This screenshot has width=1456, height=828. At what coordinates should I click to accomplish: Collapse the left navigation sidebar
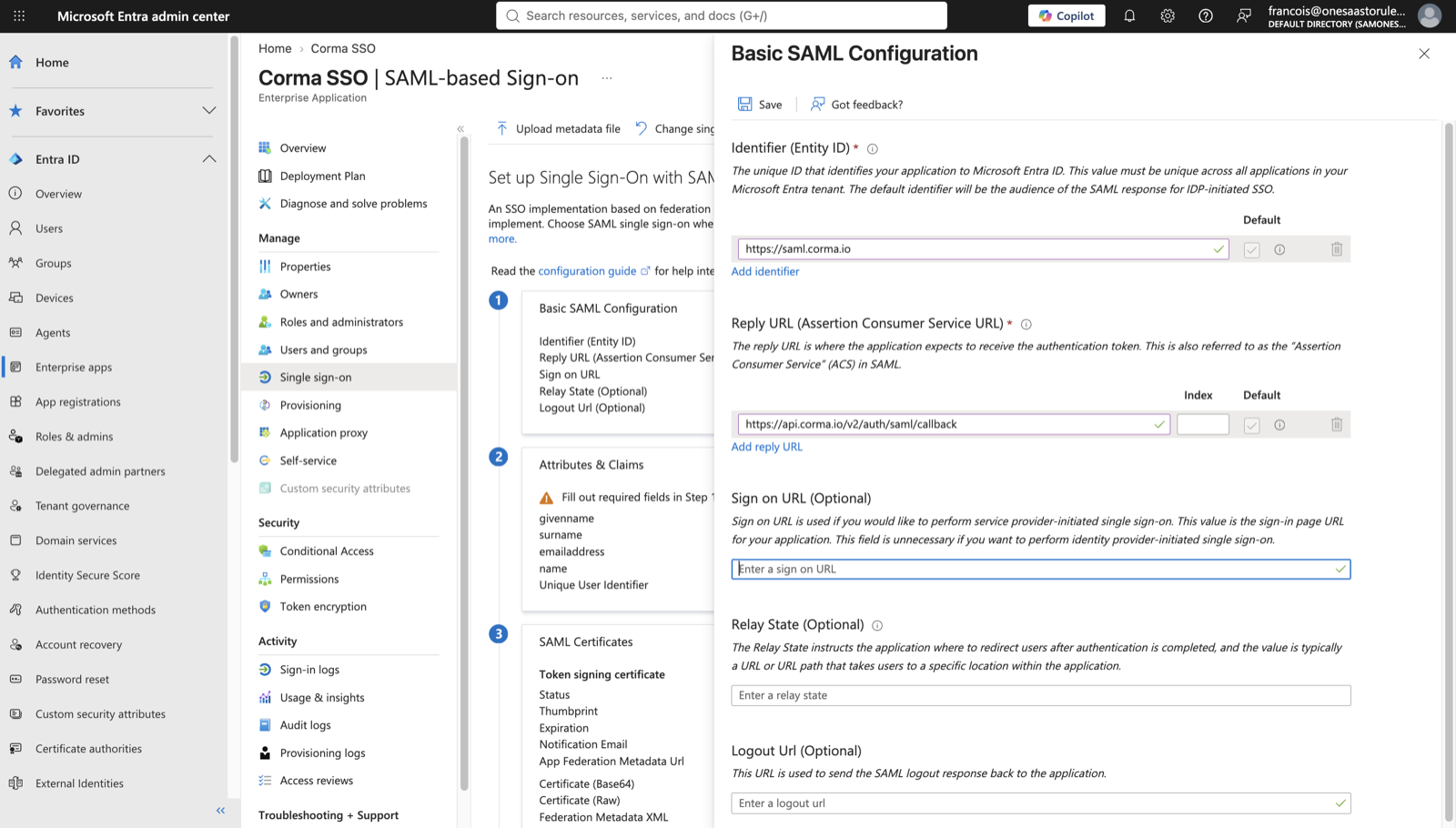[220, 810]
